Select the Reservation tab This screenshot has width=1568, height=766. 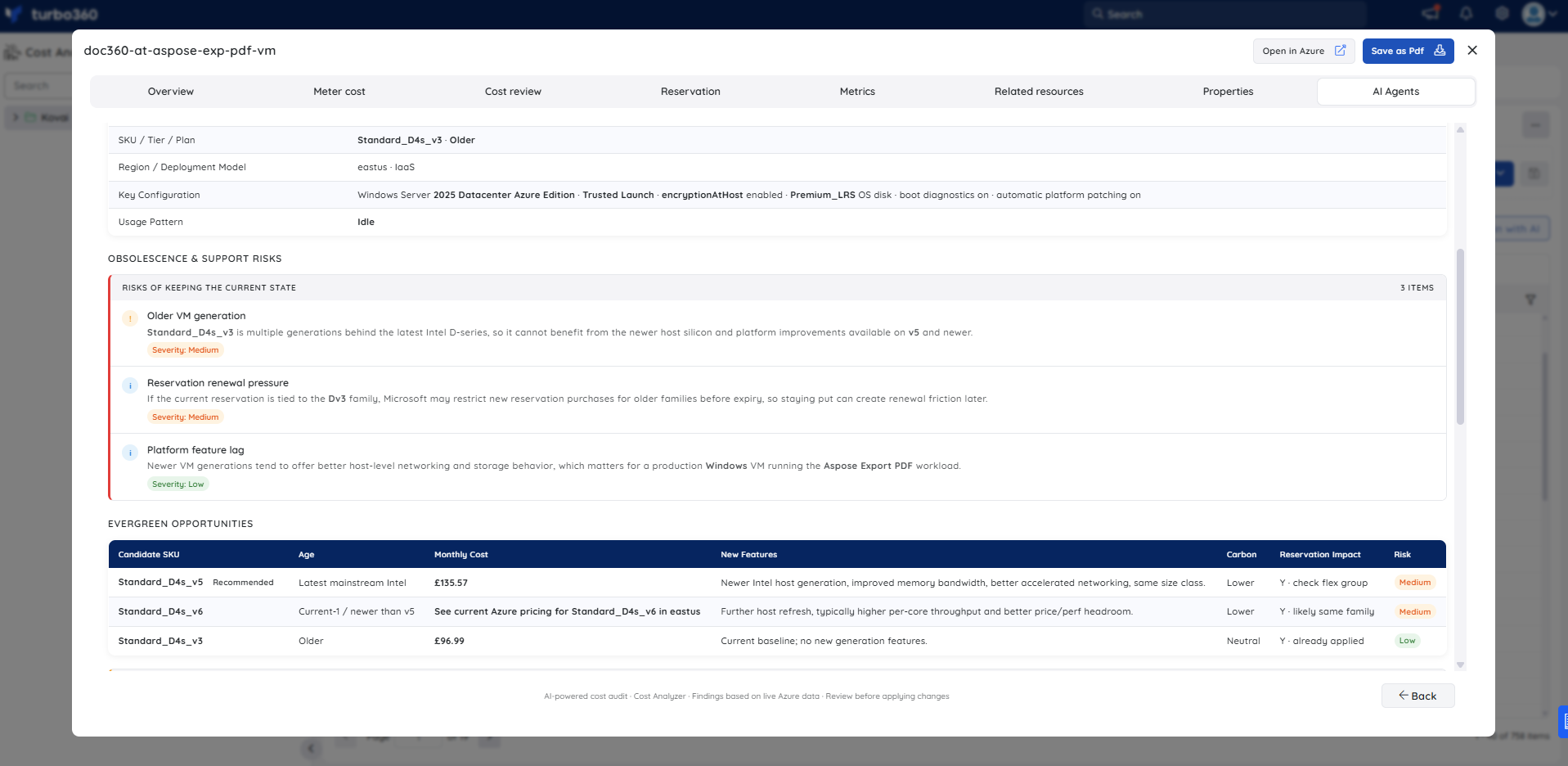(690, 92)
